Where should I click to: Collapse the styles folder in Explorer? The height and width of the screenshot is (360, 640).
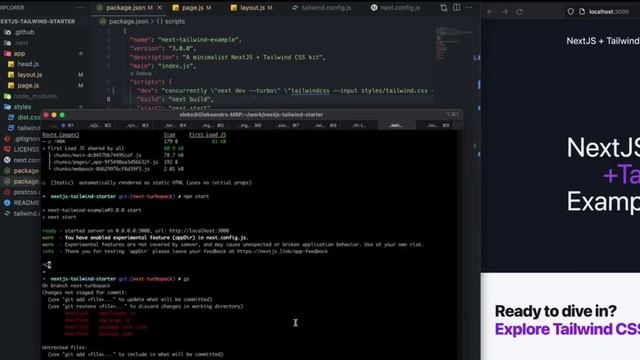(22, 107)
